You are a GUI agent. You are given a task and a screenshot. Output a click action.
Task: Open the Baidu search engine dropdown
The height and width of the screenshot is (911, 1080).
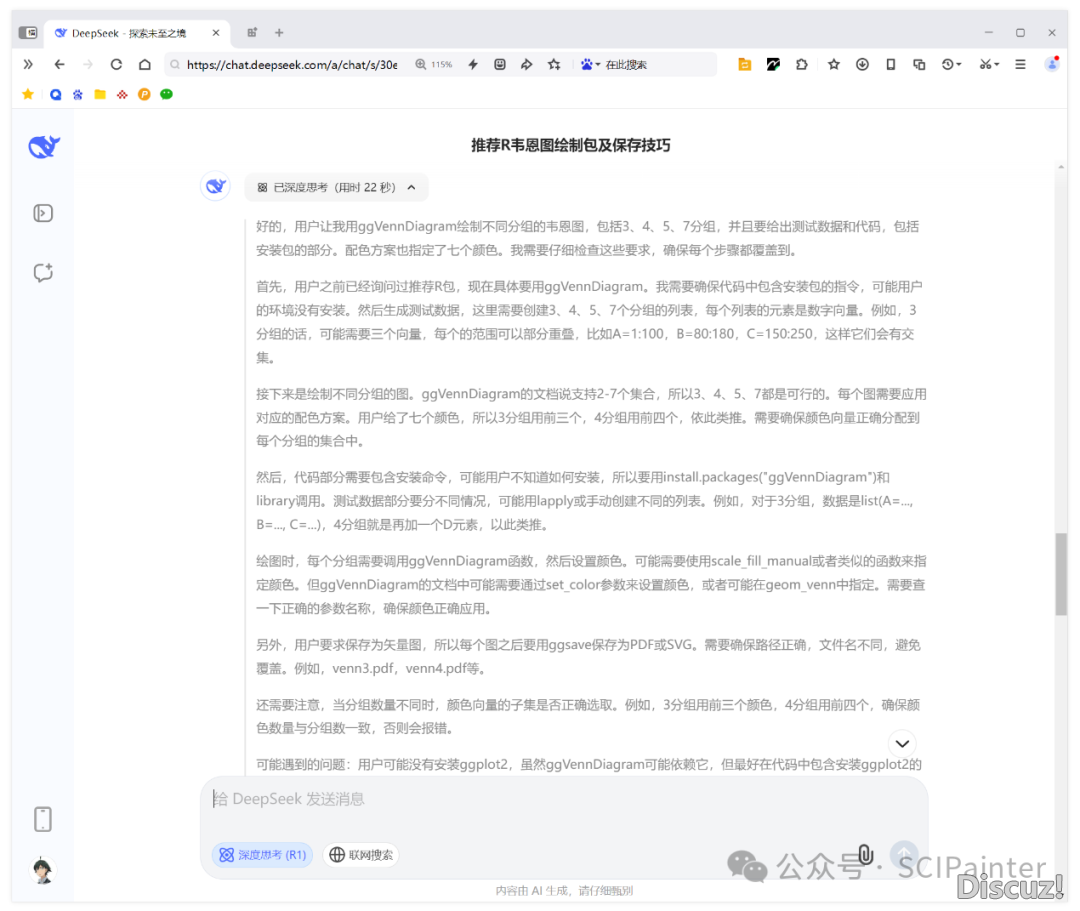pos(590,65)
